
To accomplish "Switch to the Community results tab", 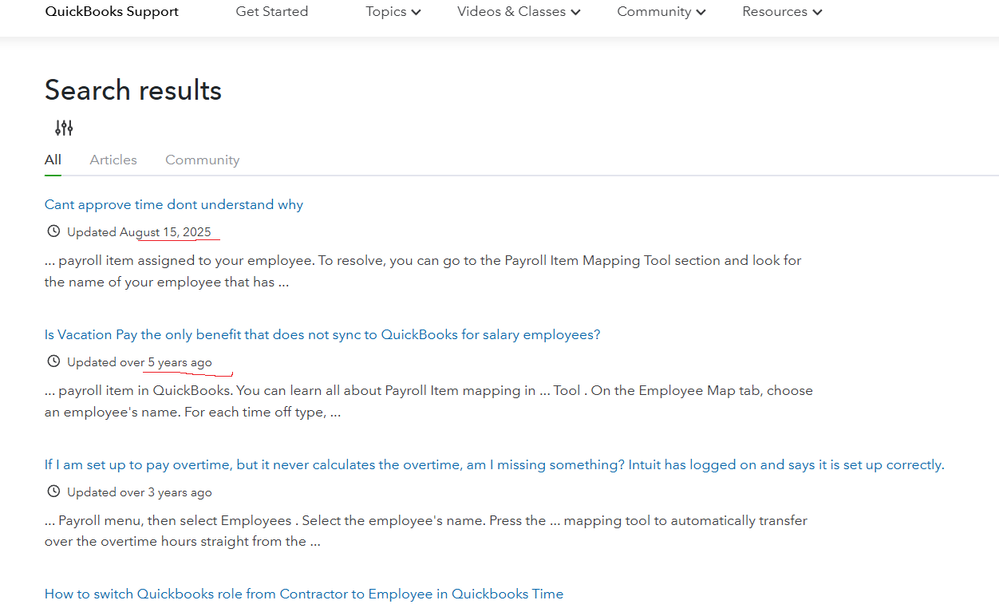I will pos(202,160).
